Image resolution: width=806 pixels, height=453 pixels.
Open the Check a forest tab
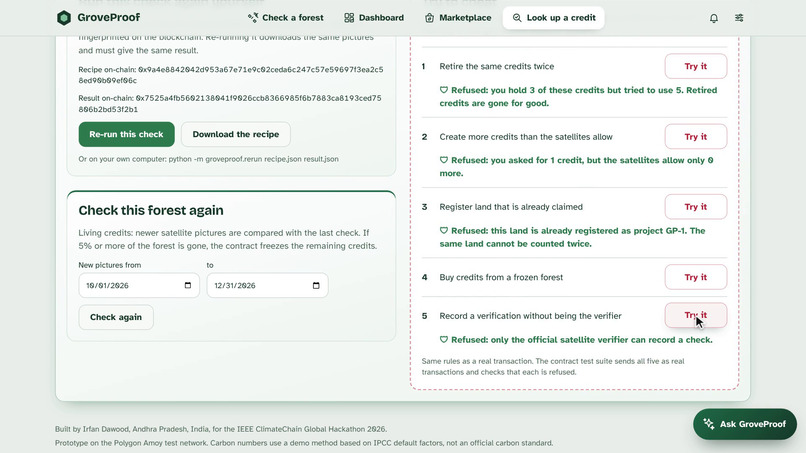(286, 18)
